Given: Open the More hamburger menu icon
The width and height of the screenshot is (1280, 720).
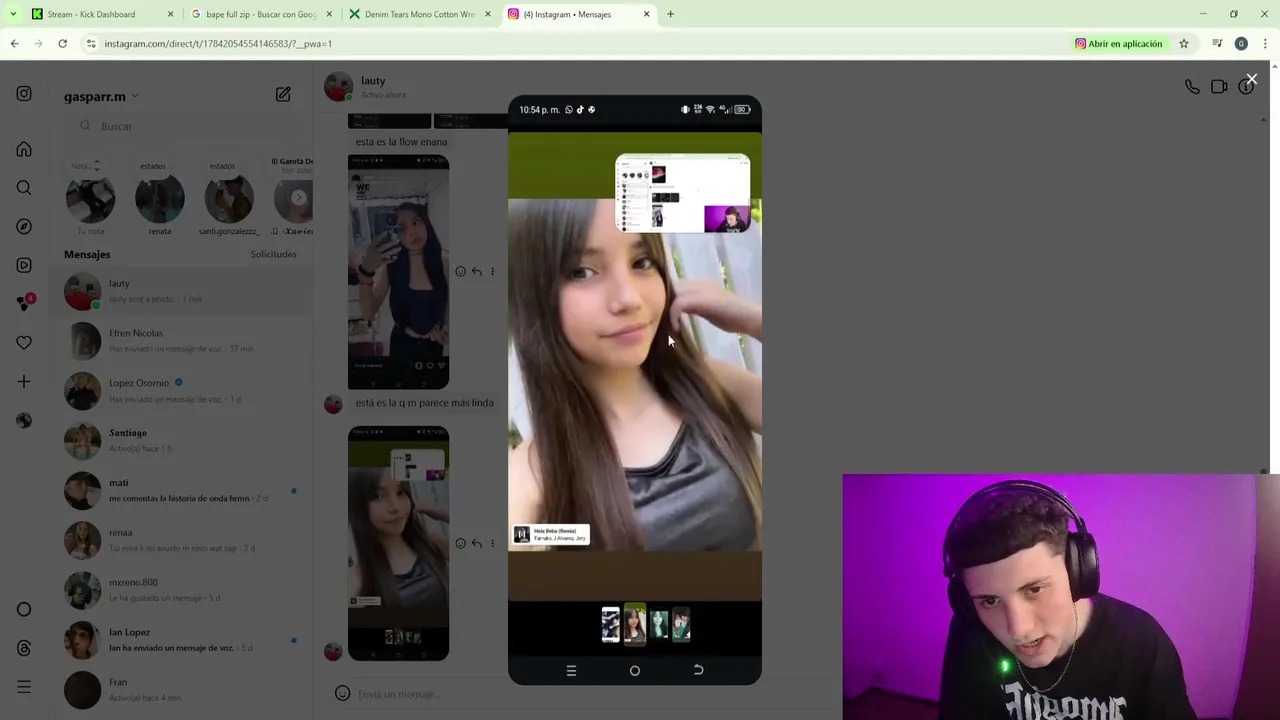Looking at the screenshot, I should pos(24,687).
